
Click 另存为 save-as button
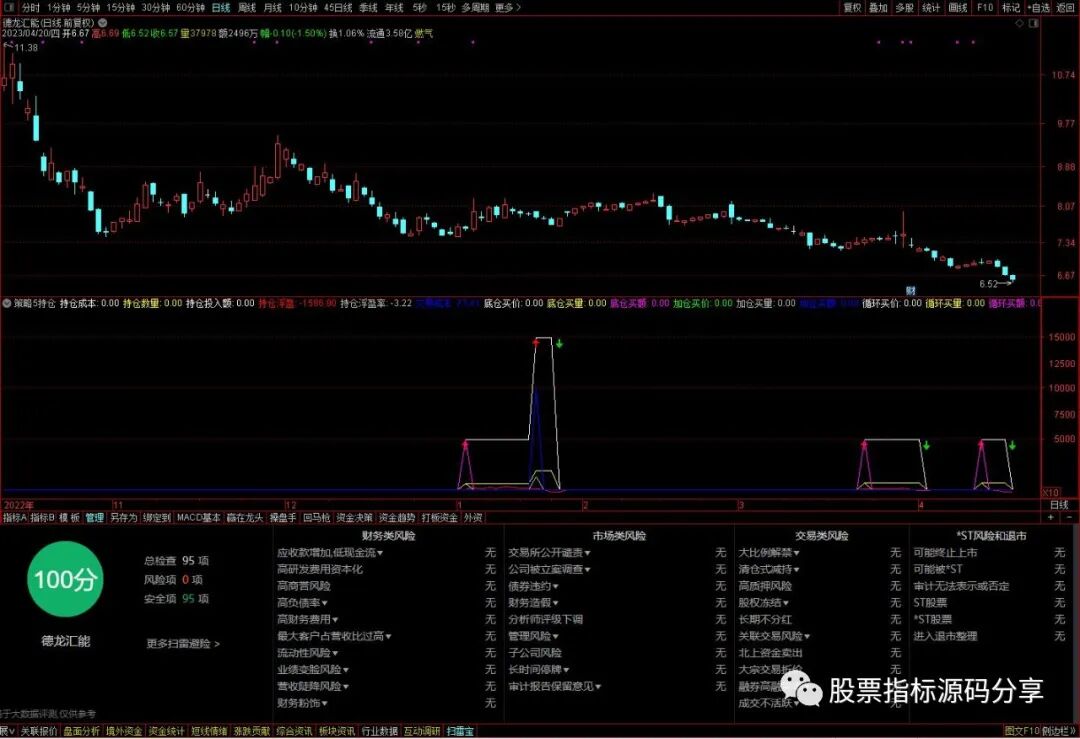coord(124,517)
